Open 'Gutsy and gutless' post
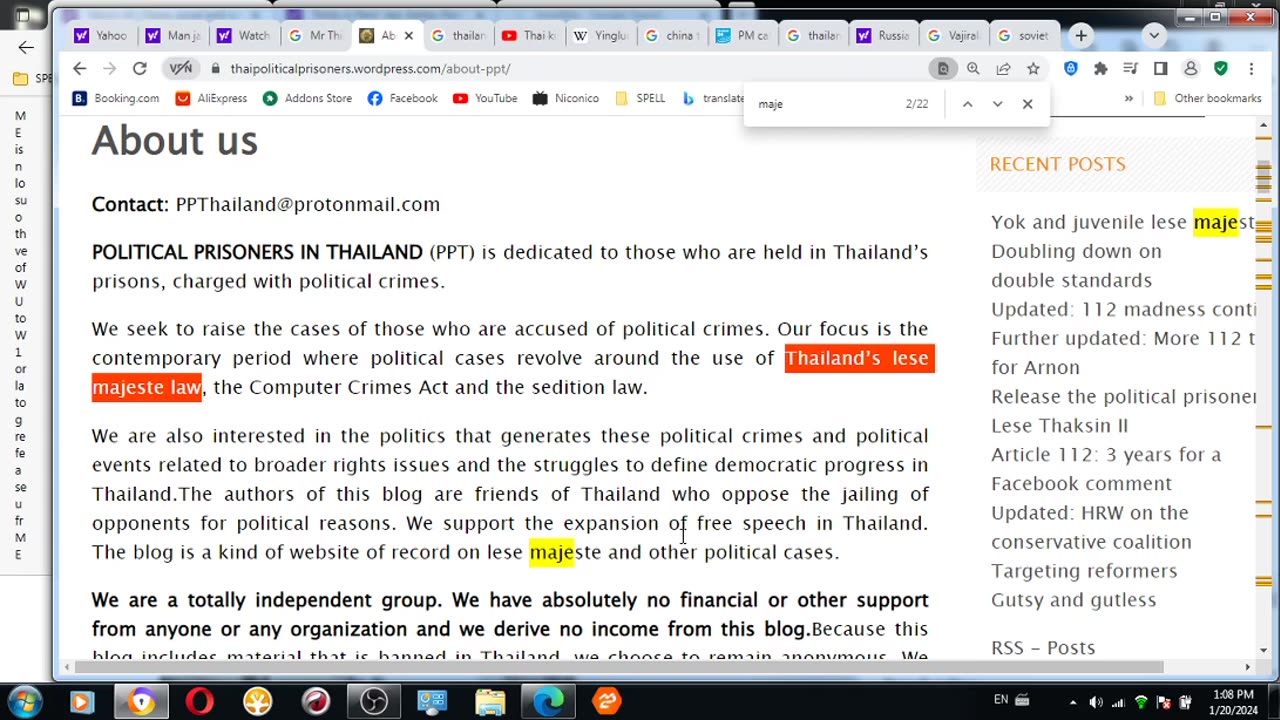The image size is (1280, 720). click(x=1073, y=600)
